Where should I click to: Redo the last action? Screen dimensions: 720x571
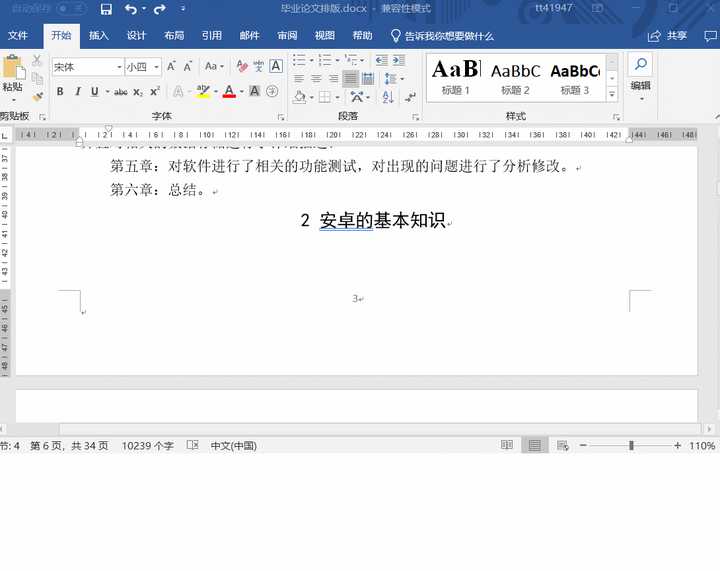pos(160,9)
